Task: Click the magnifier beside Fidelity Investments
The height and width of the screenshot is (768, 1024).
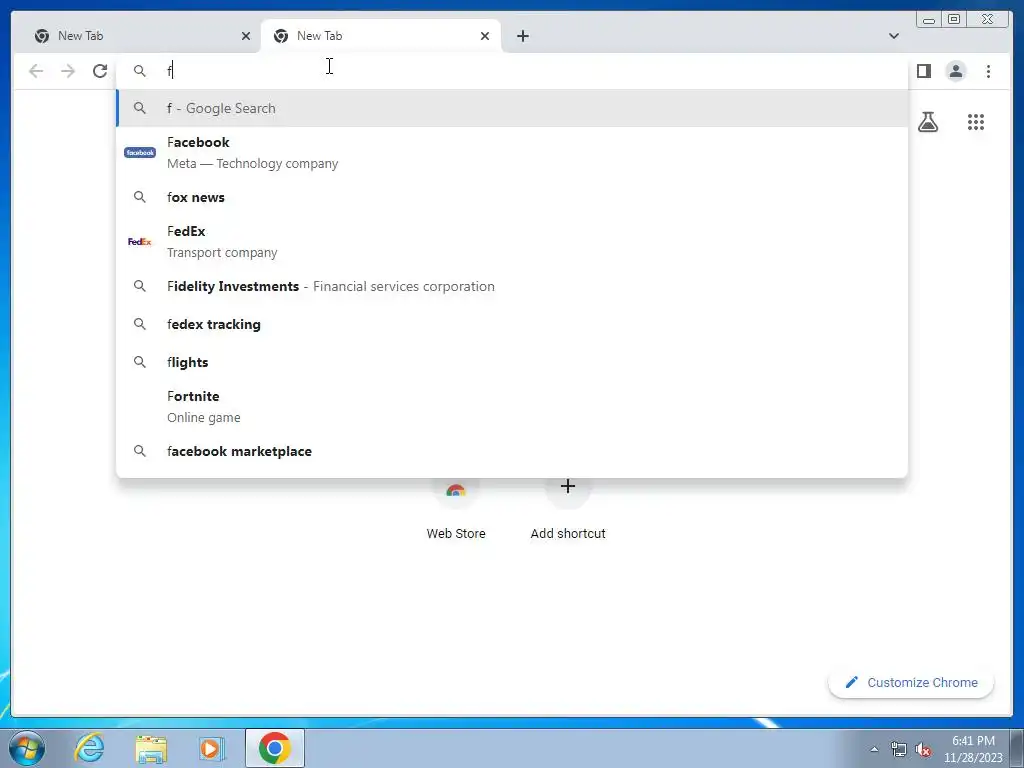Action: [x=140, y=286]
